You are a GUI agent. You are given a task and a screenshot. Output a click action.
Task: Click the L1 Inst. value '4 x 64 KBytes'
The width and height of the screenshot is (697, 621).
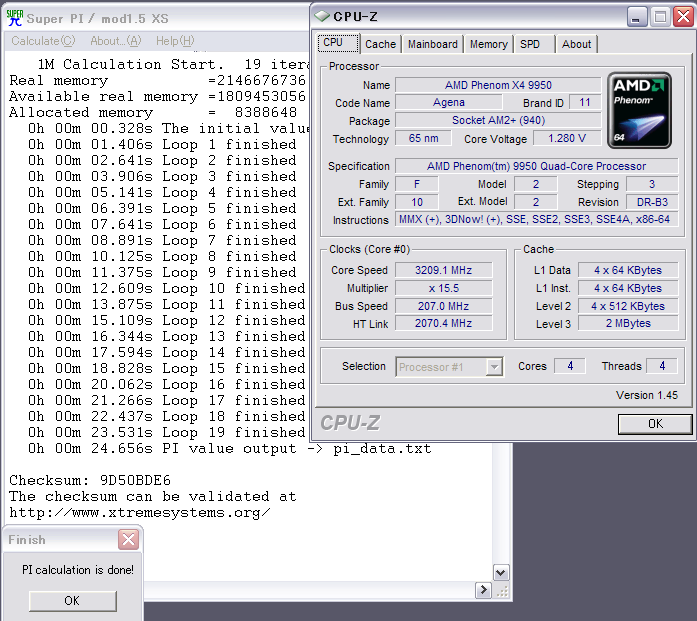point(628,288)
